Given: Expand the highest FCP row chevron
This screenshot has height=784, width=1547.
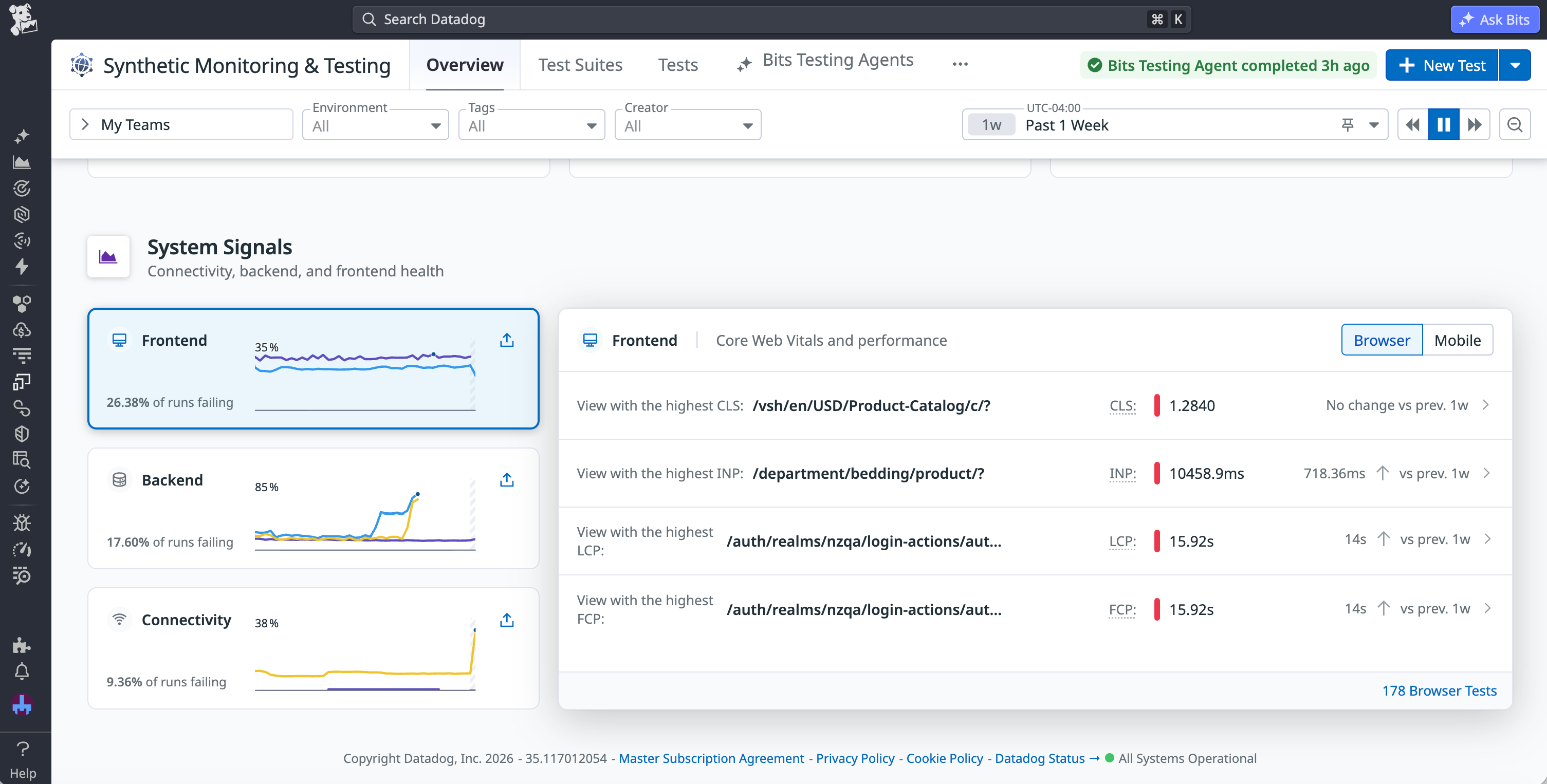Looking at the screenshot, I should pos(1487,608).
